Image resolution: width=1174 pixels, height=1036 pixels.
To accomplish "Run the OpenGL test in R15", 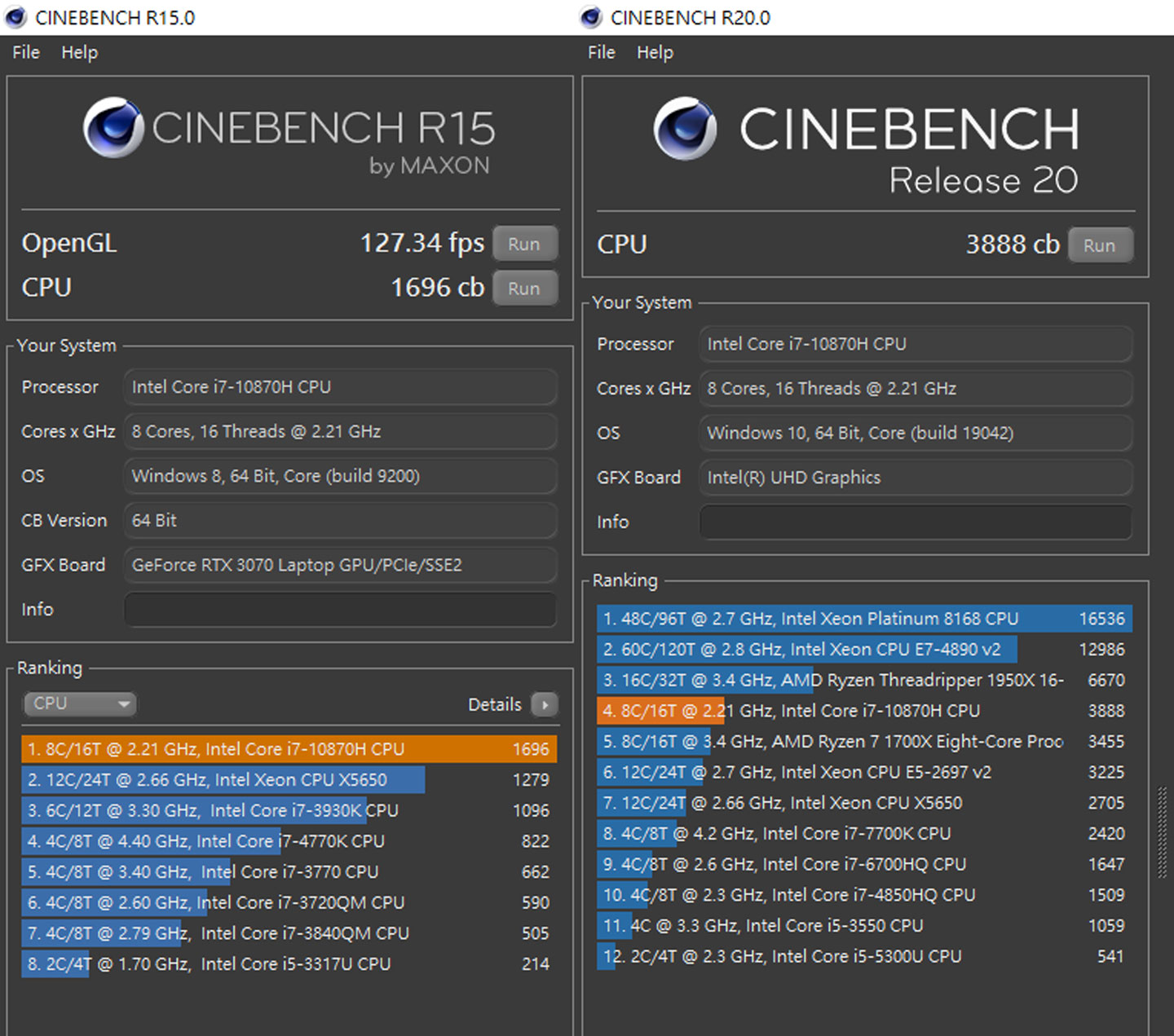I will click(524, 244).
